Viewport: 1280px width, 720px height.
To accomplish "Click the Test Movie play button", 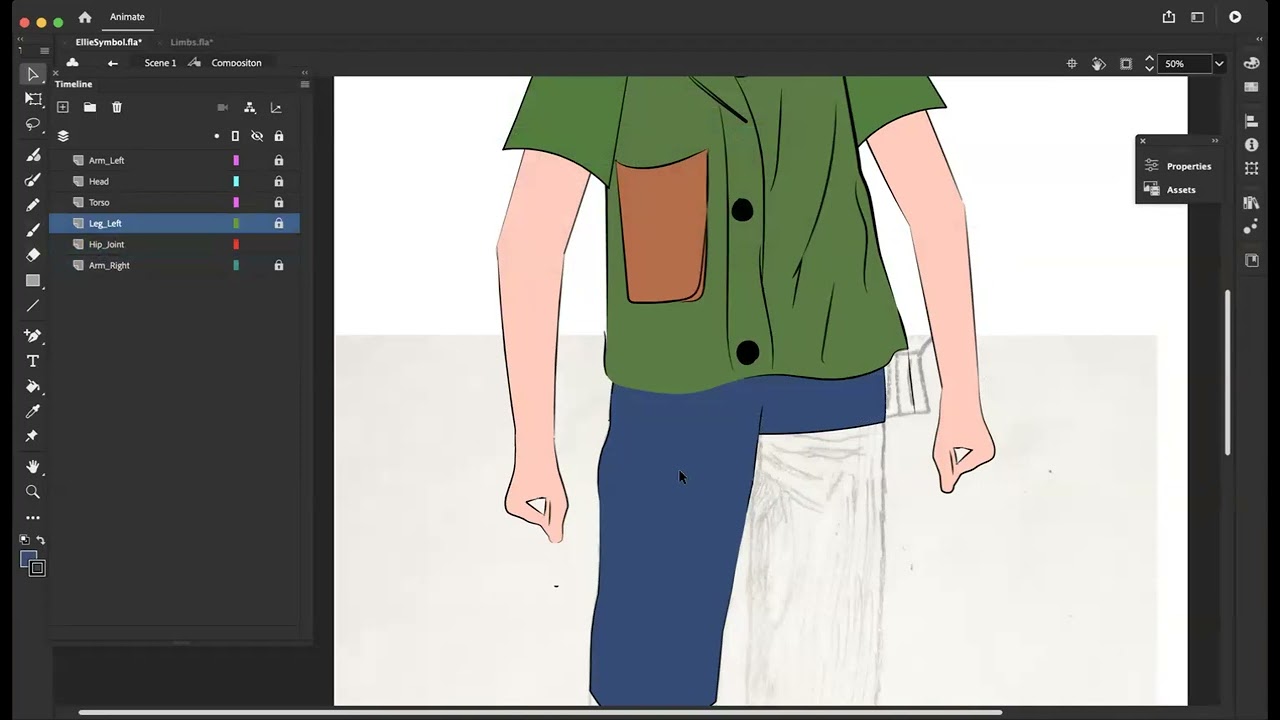I will 1235,17.
